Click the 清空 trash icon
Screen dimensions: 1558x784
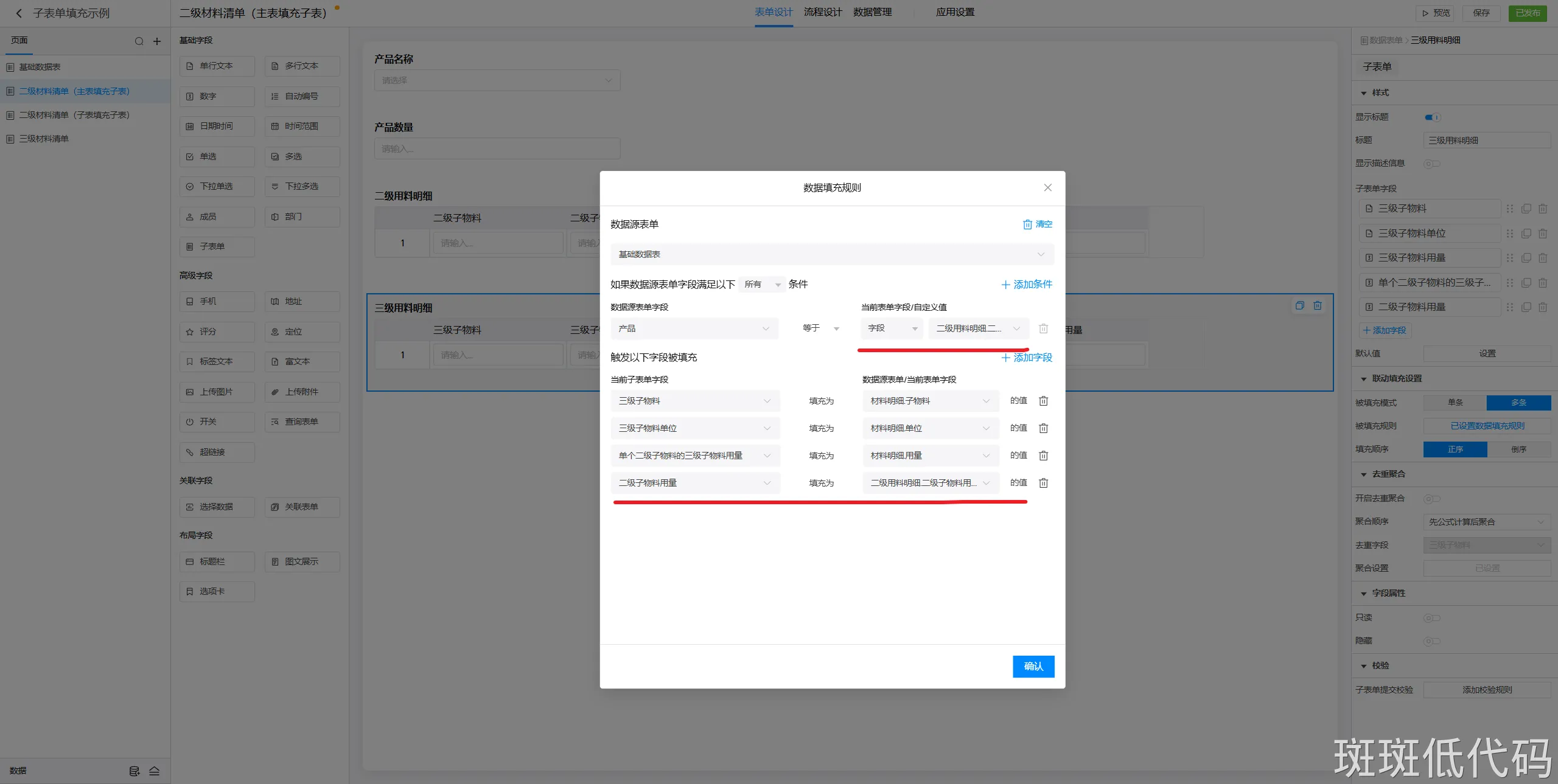click(1027, 224)
